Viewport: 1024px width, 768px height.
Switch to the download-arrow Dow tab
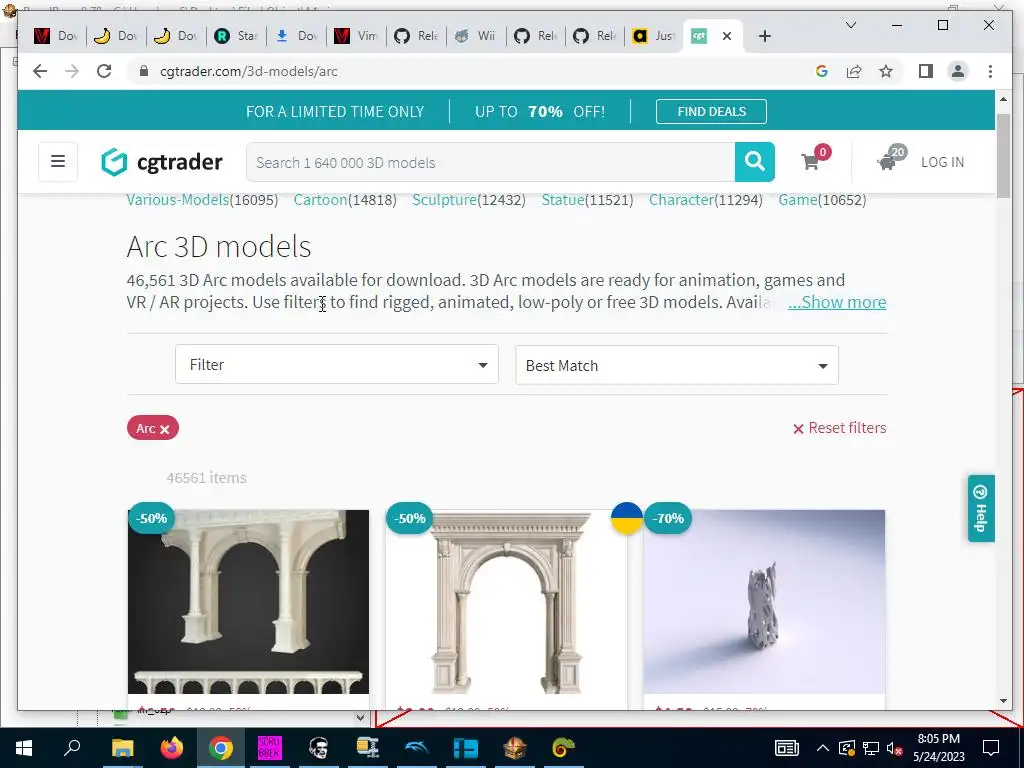pyautogui.click(x=296, y=36)
